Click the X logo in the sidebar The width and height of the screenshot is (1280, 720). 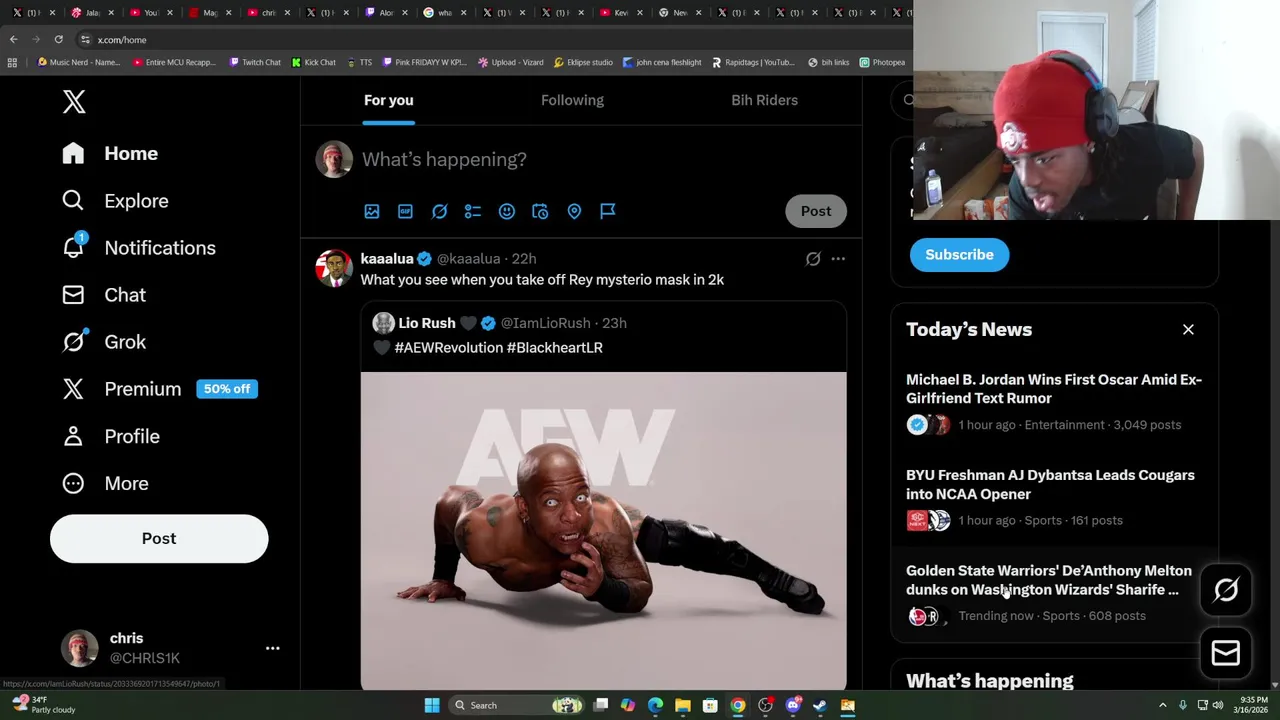[x=74, y=101]
